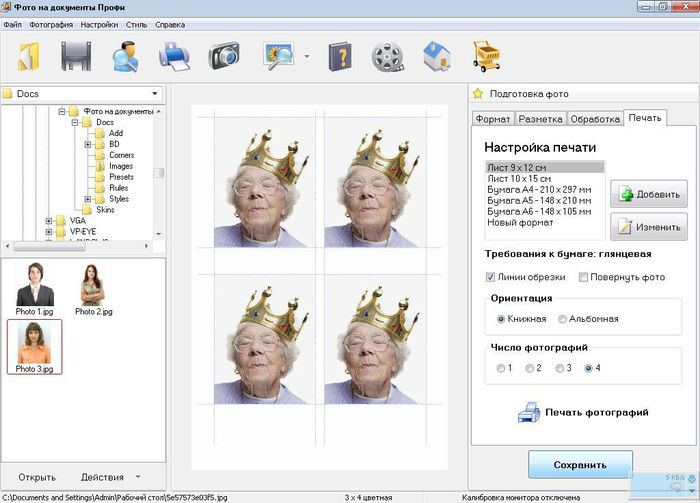Expand the dropdown arrow beside picture viewer icon

click(x=307, y=56)
